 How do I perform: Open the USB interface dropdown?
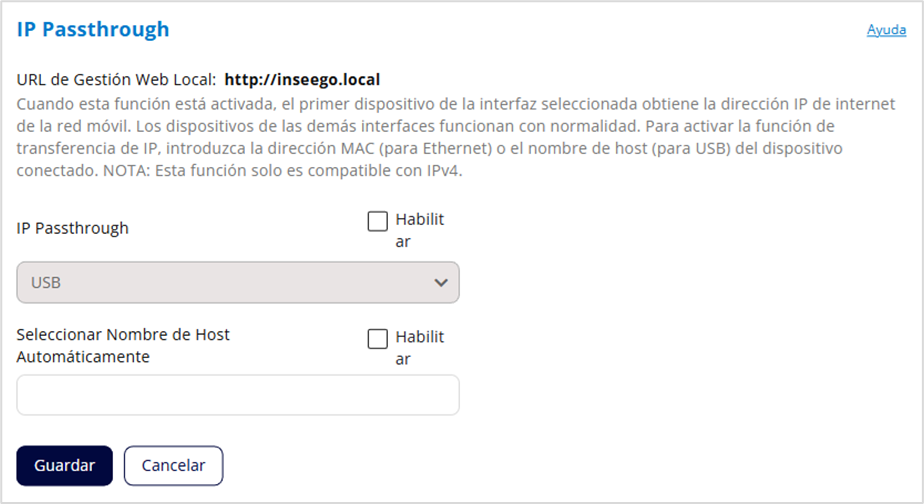[x=238, y=283]
